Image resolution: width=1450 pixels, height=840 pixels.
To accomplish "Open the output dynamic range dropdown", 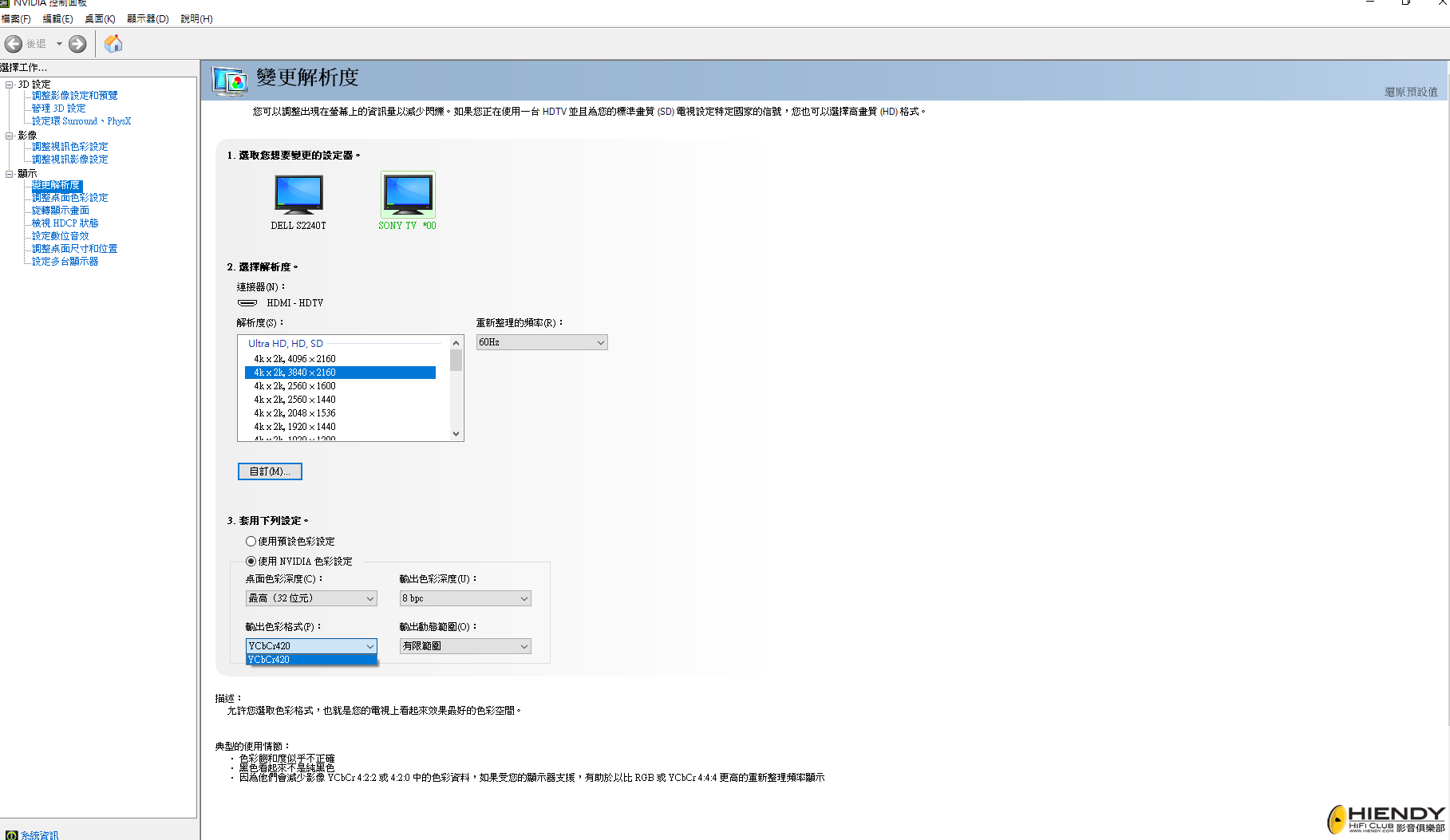I will click(x=464, y=646).
